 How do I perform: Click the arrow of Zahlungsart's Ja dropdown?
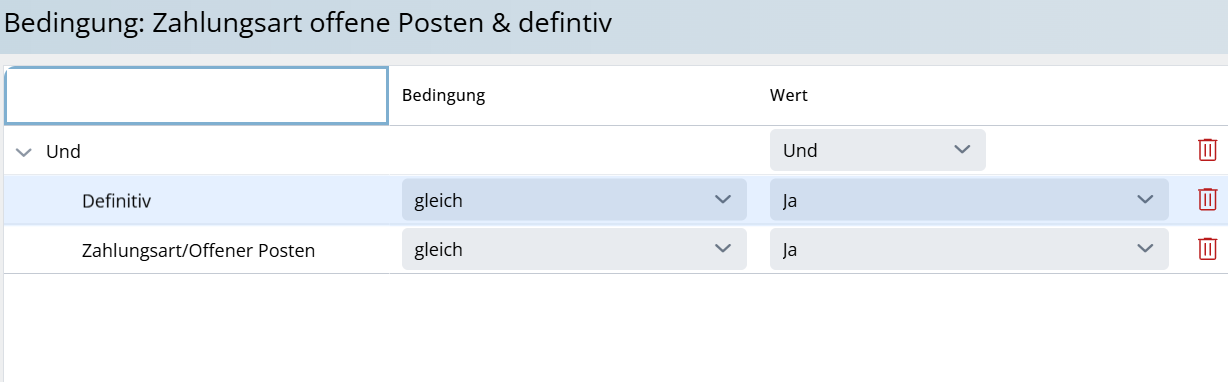1145,248
